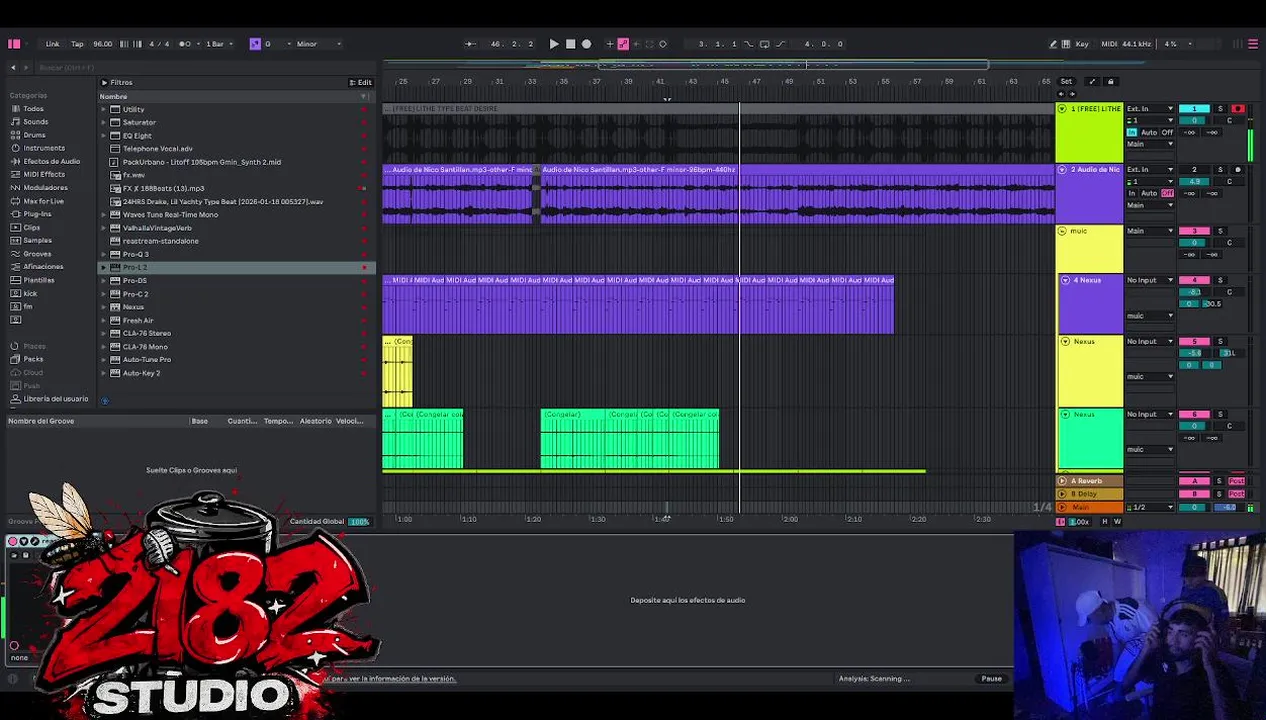Toggle track 4 Nexus activator
This screenshot has width=1266, height=720.
click(x=1194, y=280)
